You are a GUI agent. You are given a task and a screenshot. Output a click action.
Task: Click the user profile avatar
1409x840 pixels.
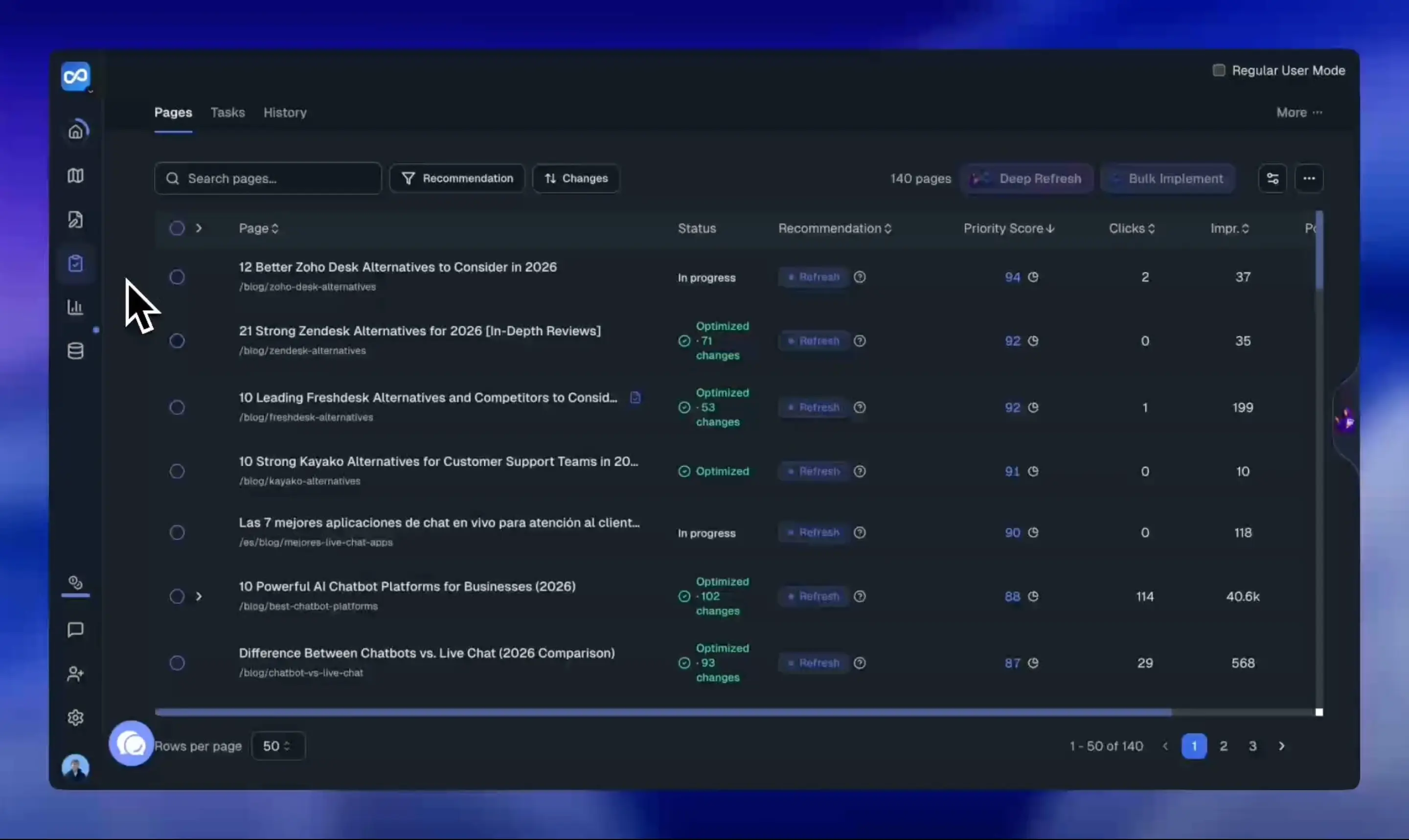pyautogui.click(x=76, y=767)
